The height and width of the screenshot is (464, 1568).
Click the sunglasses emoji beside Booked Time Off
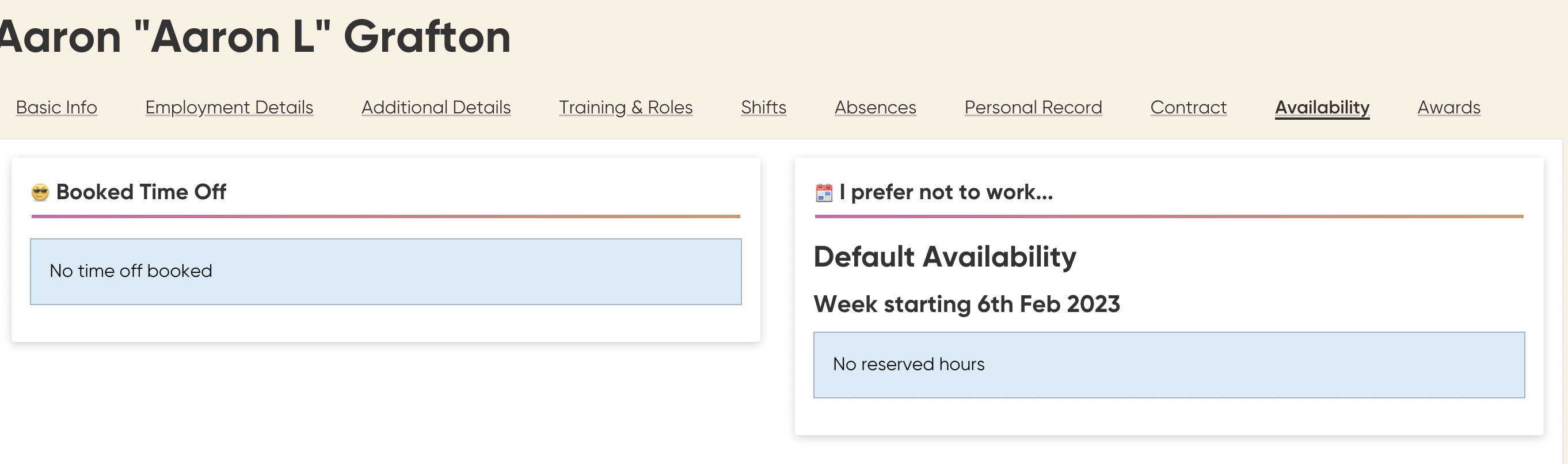(x=40, y=192)
